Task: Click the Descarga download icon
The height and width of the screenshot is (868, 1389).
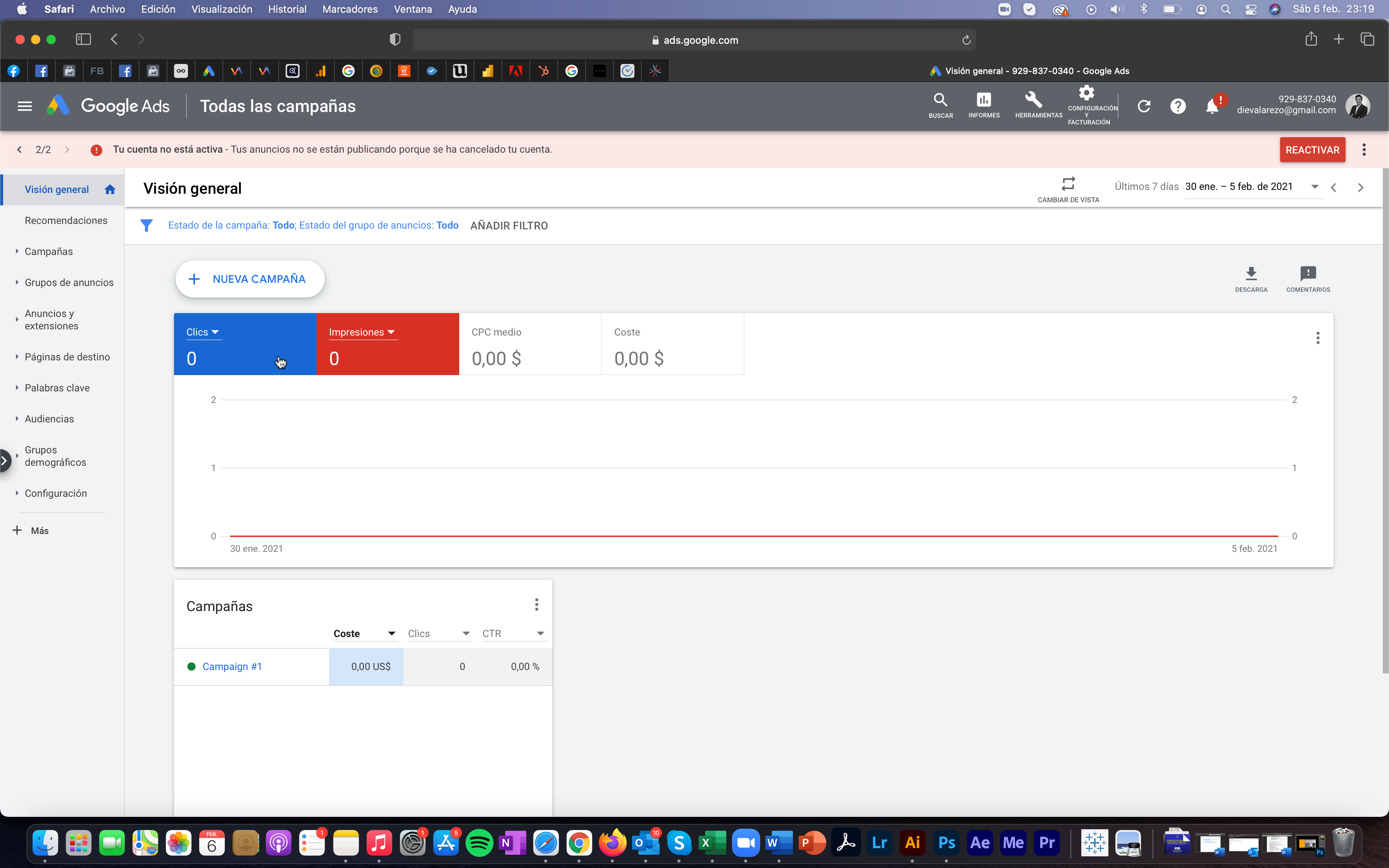Action: pyautogui.click(x=1251, y=279)
